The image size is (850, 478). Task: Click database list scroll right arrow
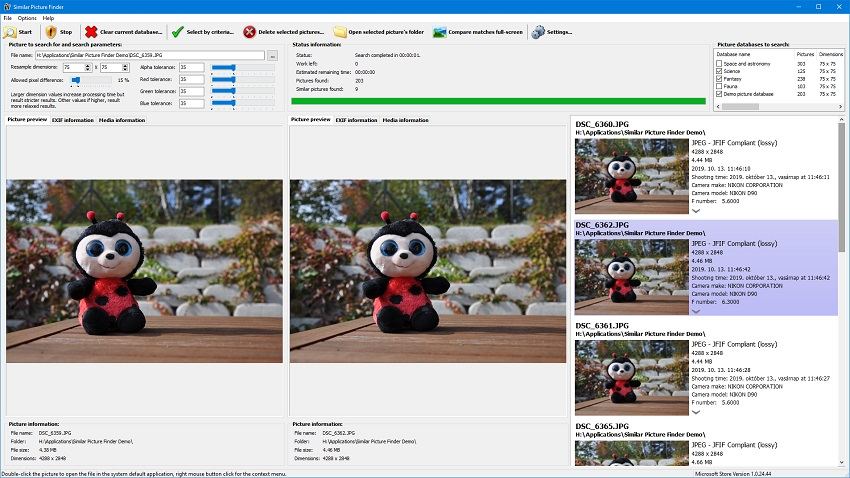(841, 107)
